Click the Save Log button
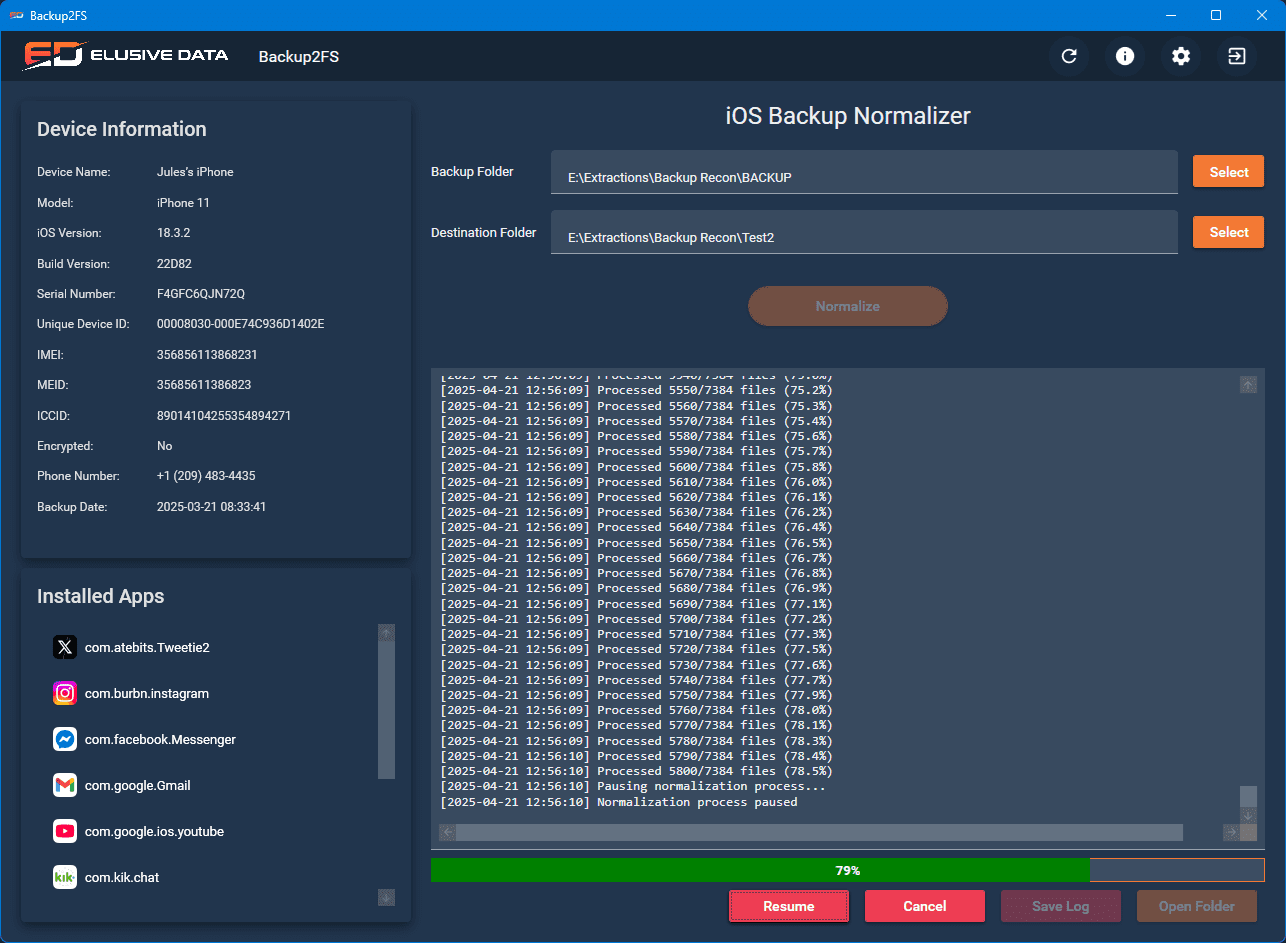This screenshot has height=943, width=1286. 1061,906
